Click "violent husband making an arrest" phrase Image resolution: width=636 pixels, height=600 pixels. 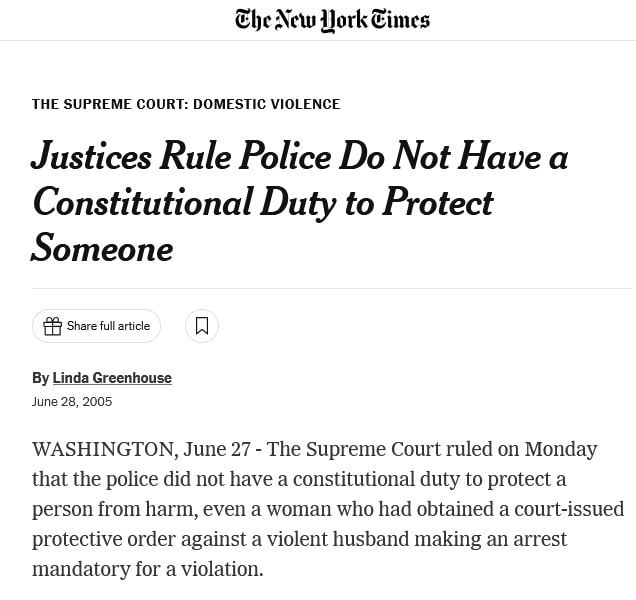coord(417,539)
